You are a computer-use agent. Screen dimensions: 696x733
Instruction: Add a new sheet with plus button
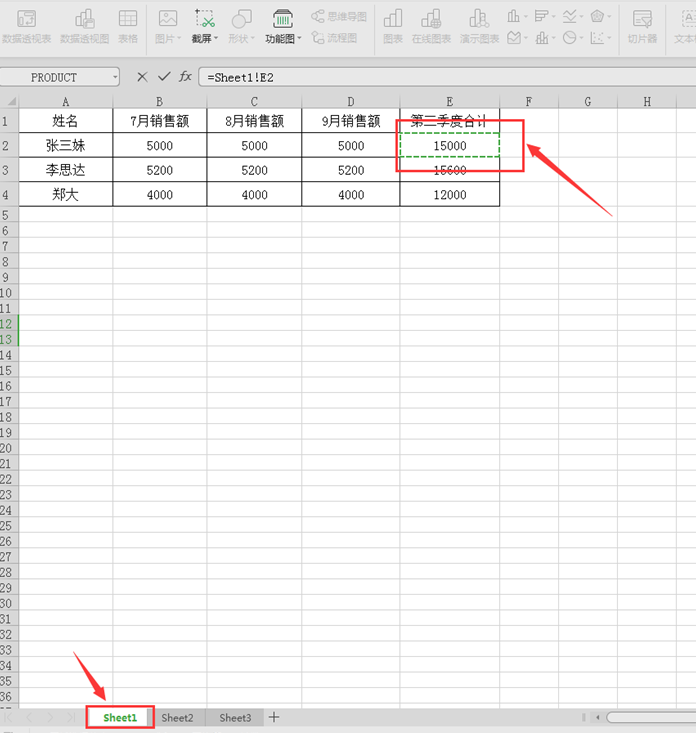274,717
